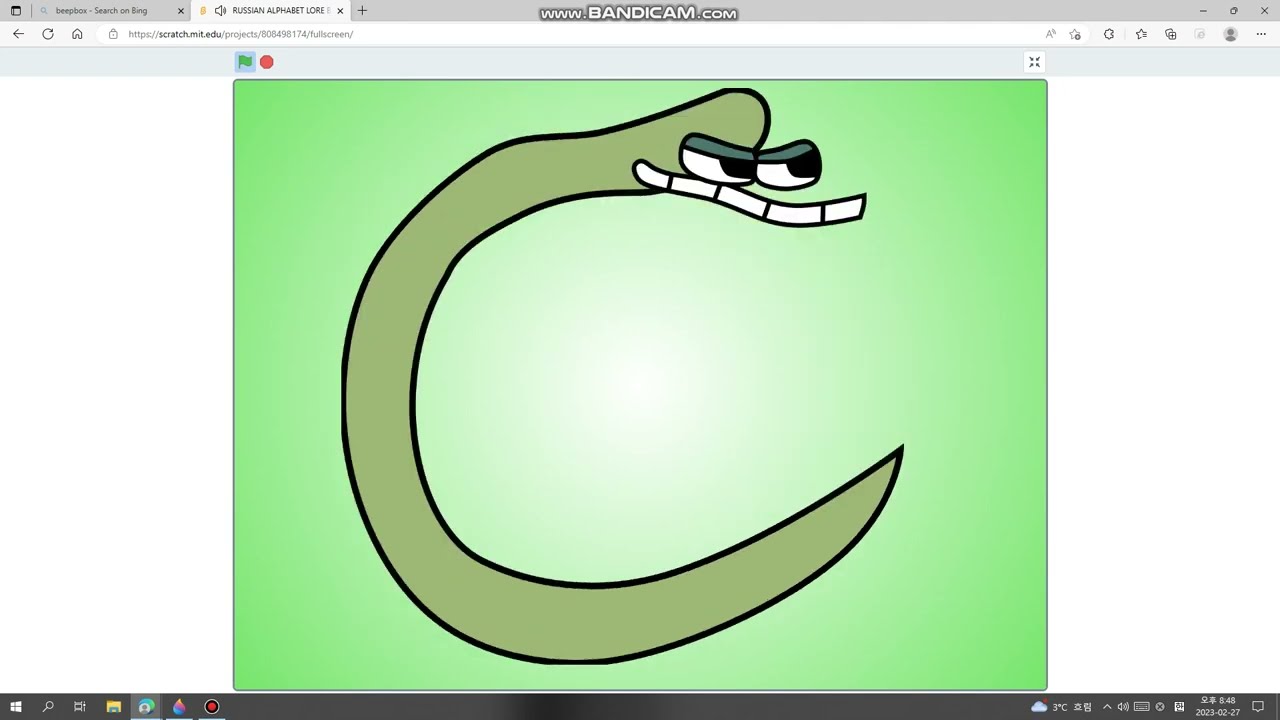Screen dimensions: 1280x720
Task: Show hidden system tray icons
Action: coord(1107,707)
